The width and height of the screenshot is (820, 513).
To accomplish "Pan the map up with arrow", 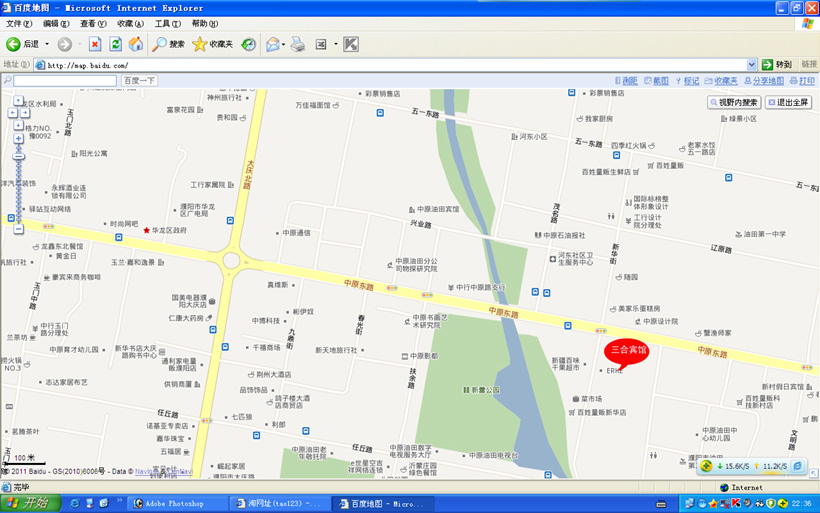I will pyautogui.click(x=18, y=100).
